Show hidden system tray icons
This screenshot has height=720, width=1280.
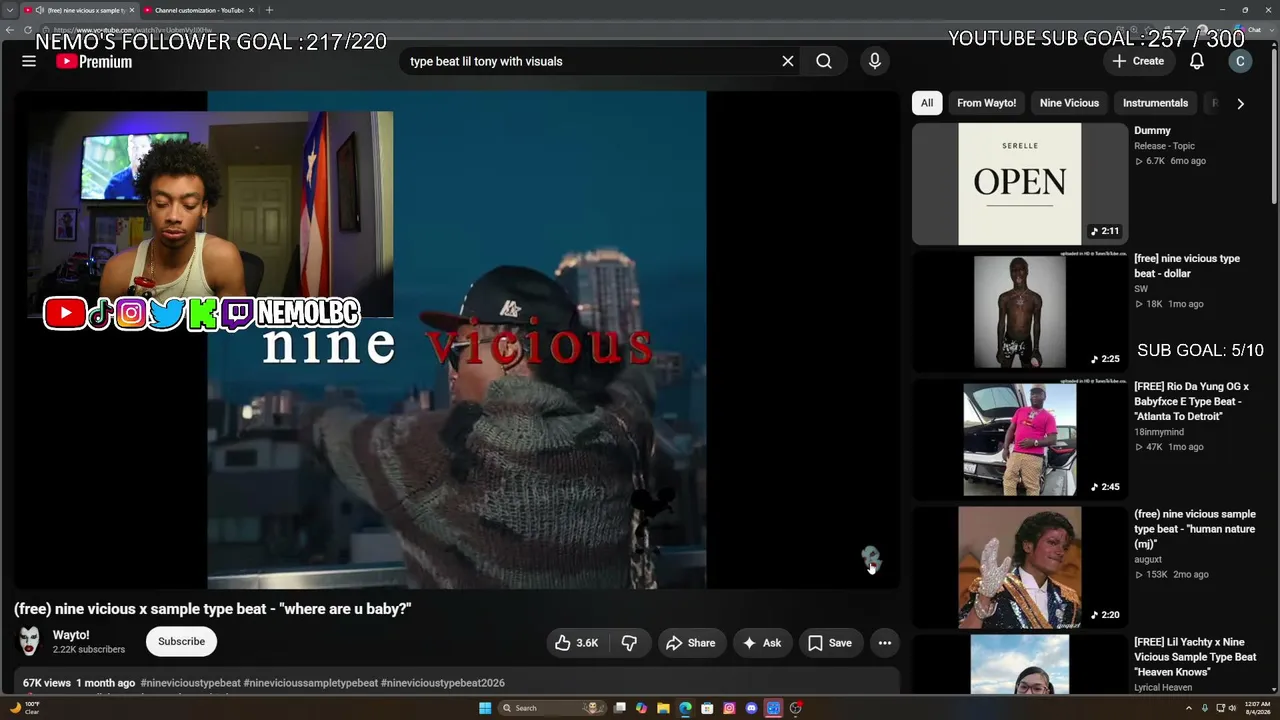click(x=1189, y=708)
